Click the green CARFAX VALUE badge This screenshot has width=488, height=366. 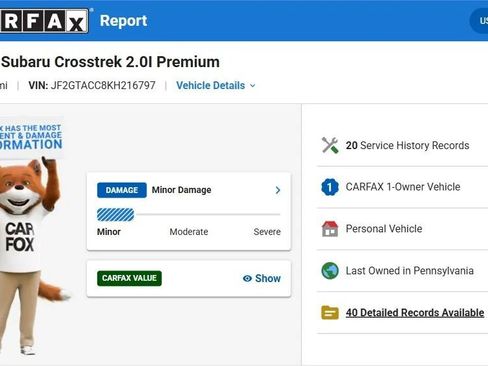point(129,278)
